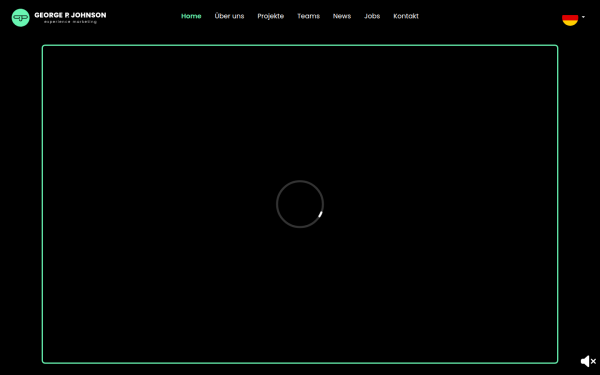Open the George P. Johnson wordmark link
600x375 pixels.
(70, 17)
